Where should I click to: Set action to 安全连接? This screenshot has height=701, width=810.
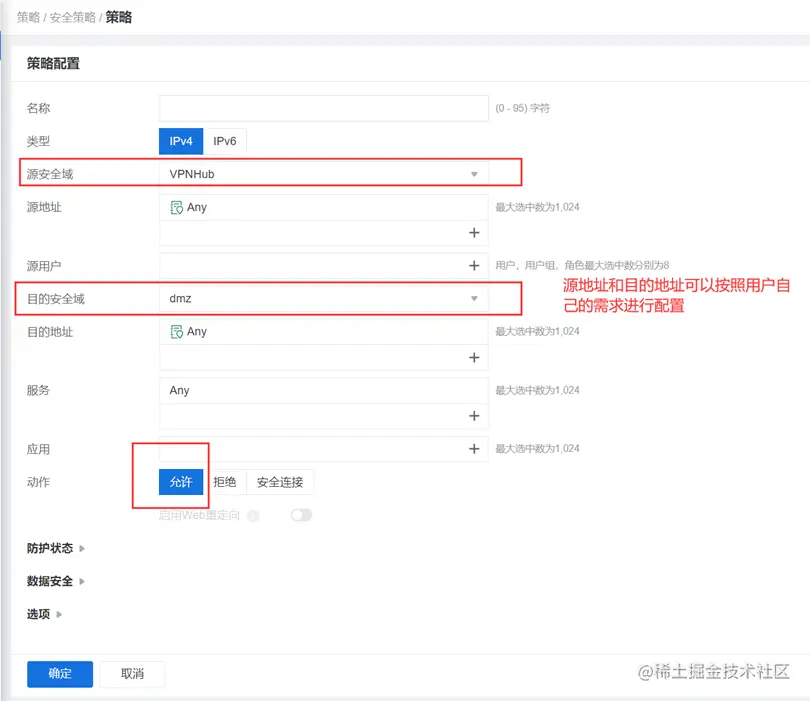(280, 482)
